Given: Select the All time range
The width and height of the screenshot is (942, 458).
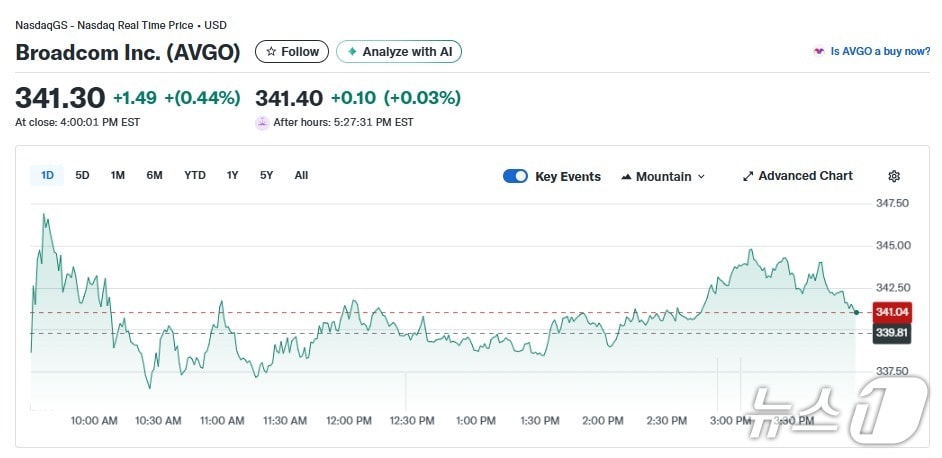Looking at the screenshot, I should 301,176.
